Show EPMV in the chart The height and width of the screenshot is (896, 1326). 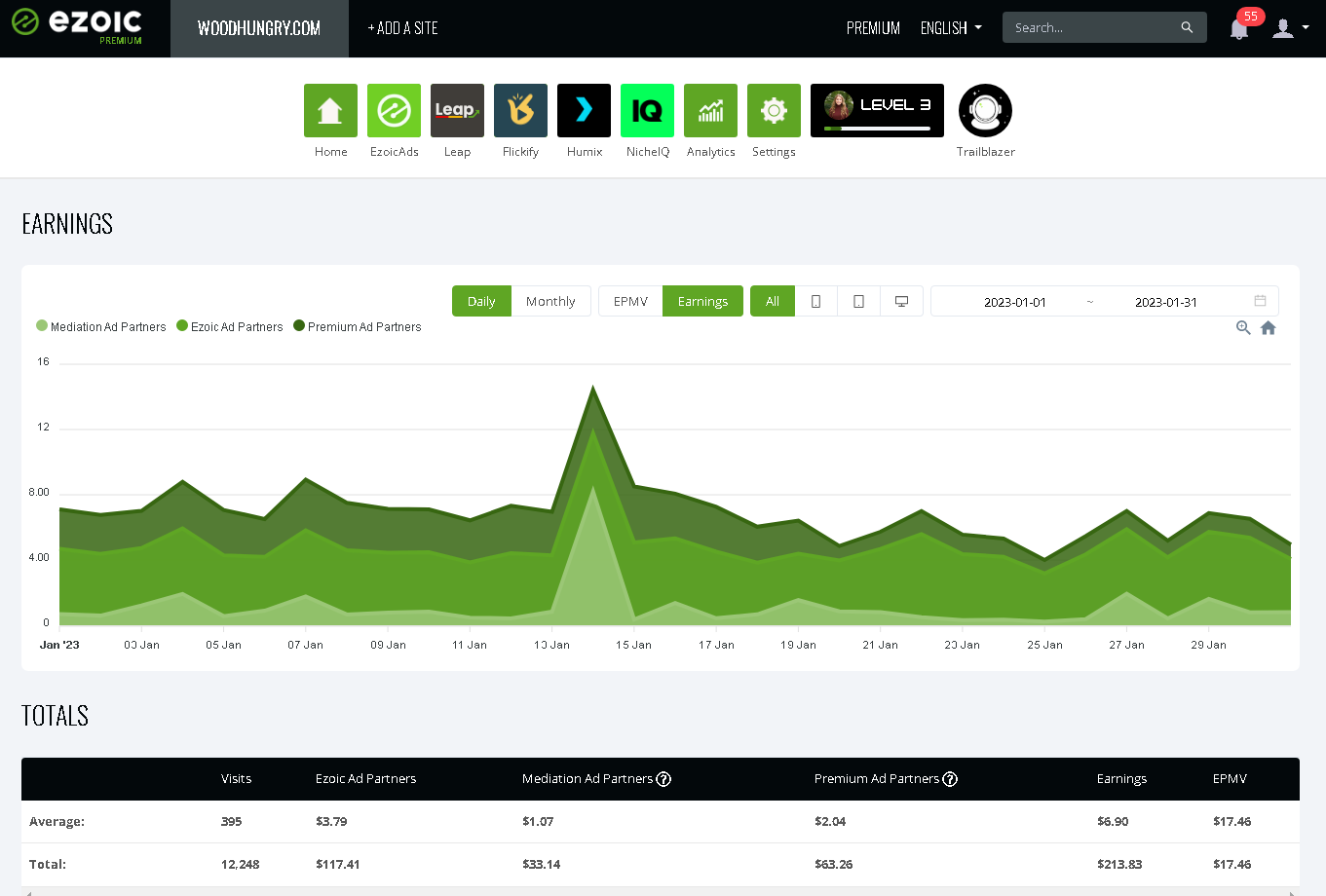pyautogui.click(x=630, y=301)
